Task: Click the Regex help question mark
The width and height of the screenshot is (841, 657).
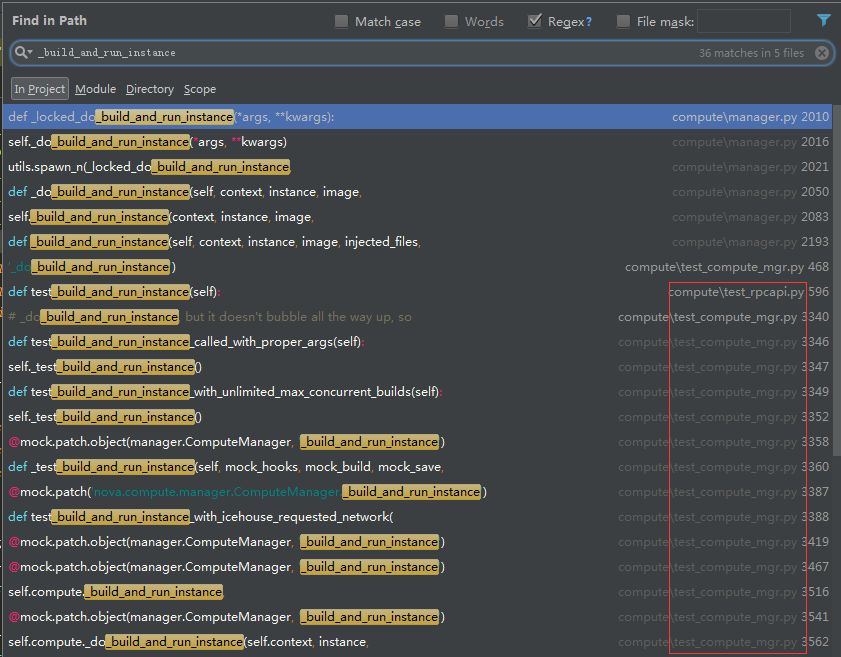Action: point(588,22)
